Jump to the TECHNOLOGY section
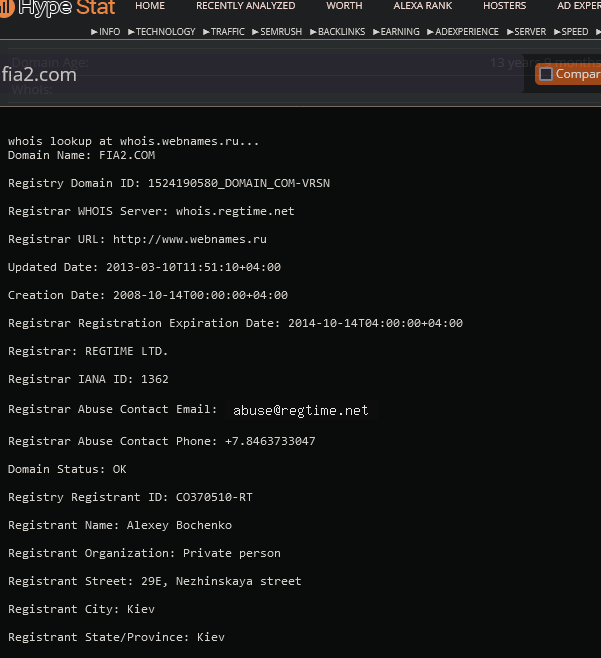Image resolution: width=601 pixels, height=658 pixels. point(162,32)
